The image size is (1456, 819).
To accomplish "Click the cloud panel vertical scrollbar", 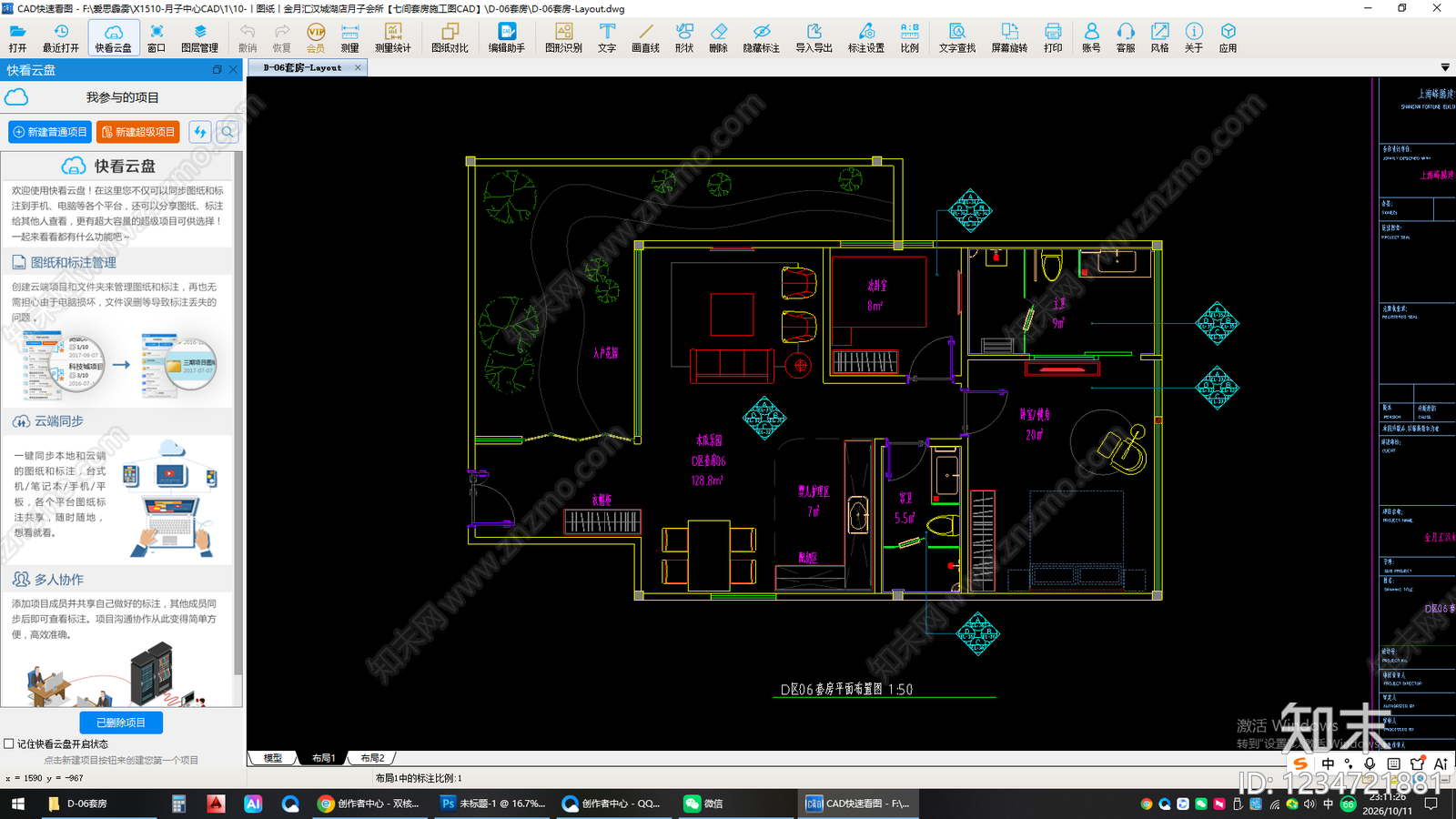I will (238, 414).
